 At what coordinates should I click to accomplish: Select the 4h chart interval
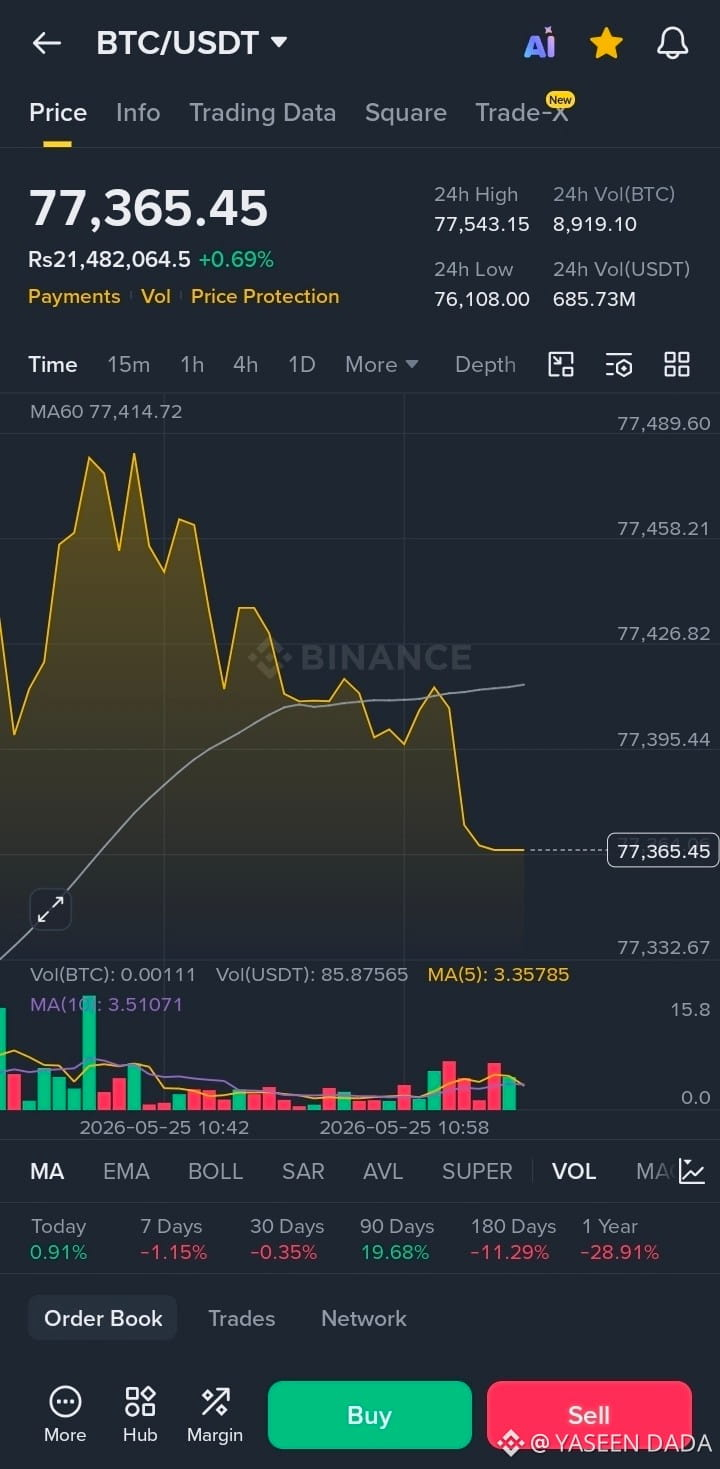pos(245,365)
